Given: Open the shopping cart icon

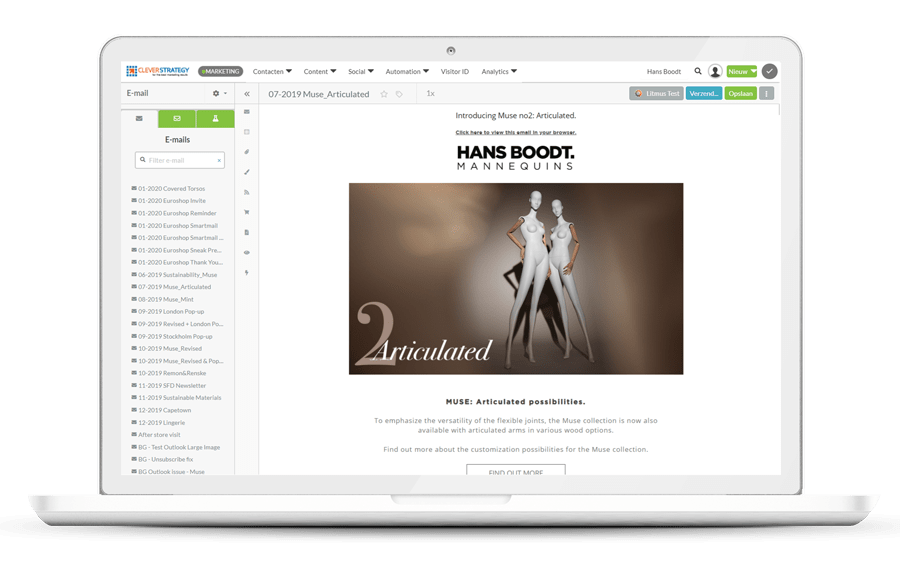Looking at the screenshot, I should 247,212.
